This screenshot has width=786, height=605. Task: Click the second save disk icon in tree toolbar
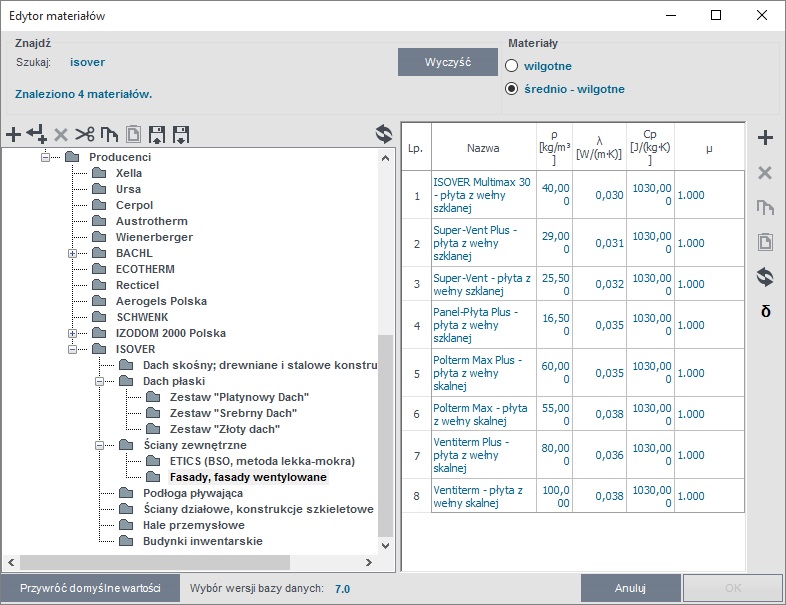coord(181,134)
